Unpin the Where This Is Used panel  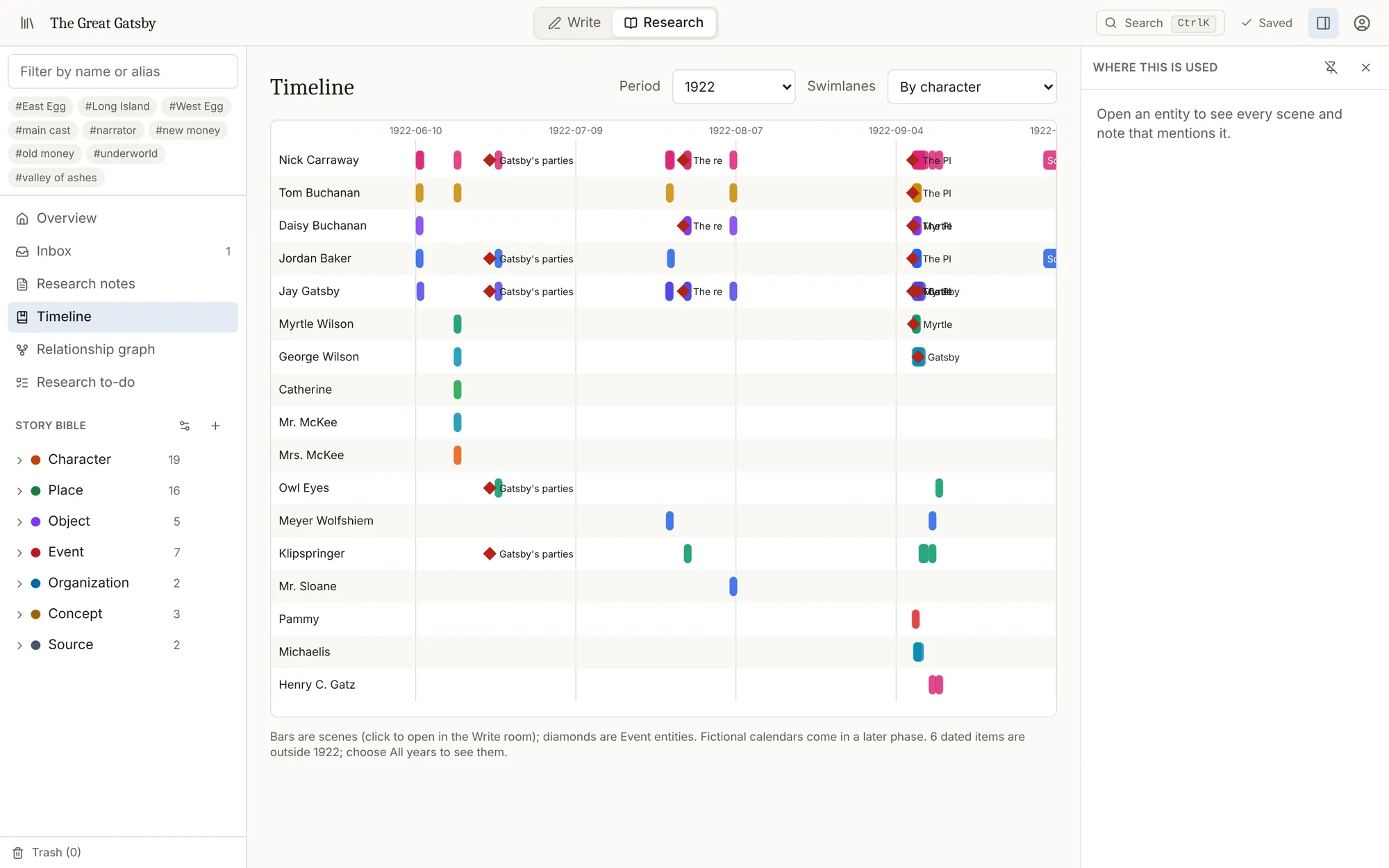[1331, 67]
